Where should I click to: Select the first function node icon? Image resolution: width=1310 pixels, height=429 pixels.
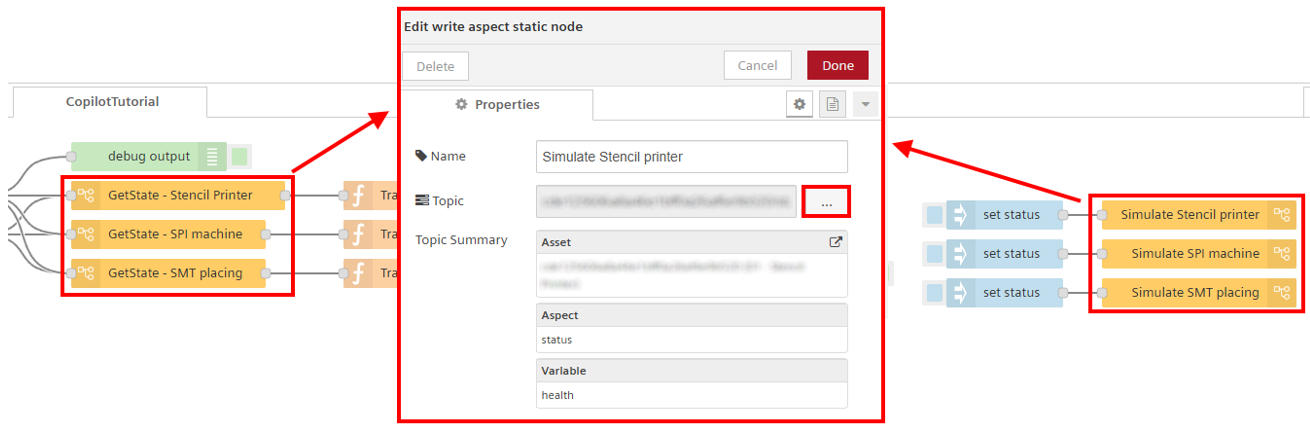(357, 195)
